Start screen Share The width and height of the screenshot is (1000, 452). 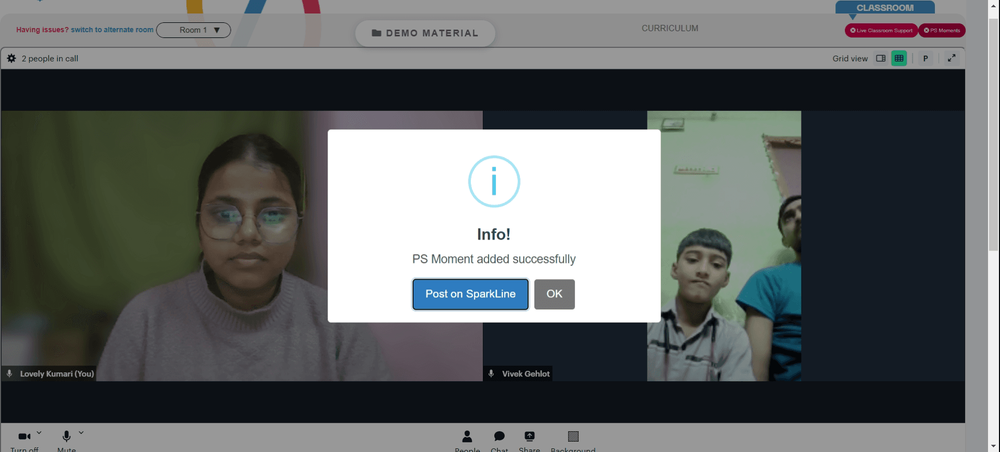tap(529, 441)
